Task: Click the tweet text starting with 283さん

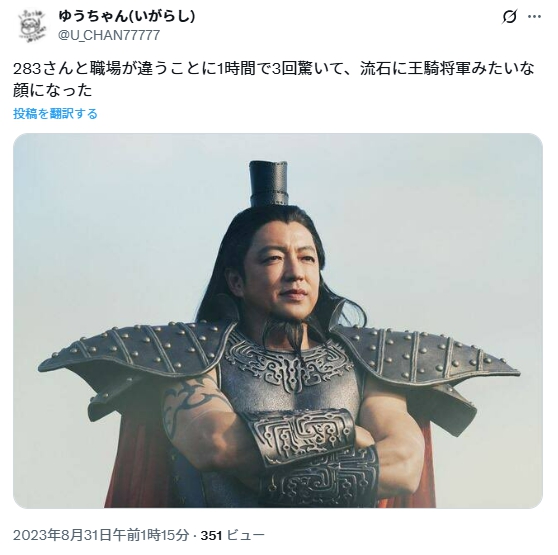Action: pos(274,80)
